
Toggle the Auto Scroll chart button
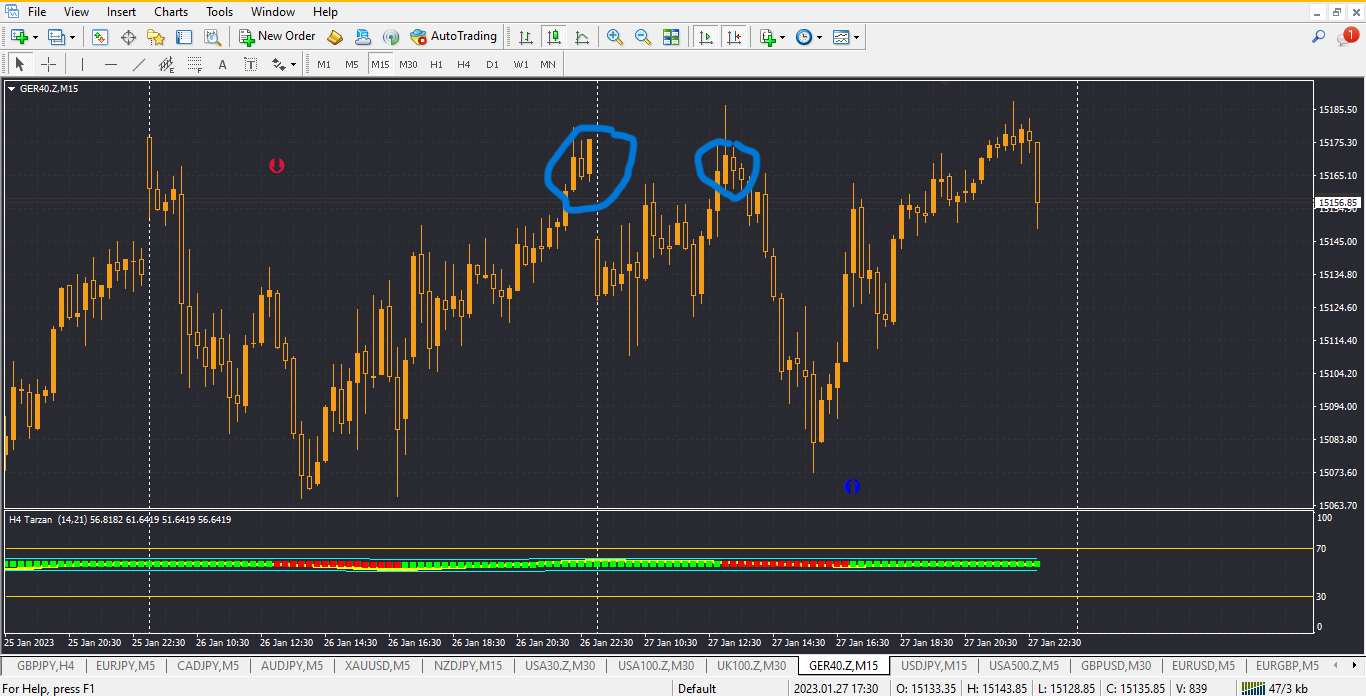[706, 37]
